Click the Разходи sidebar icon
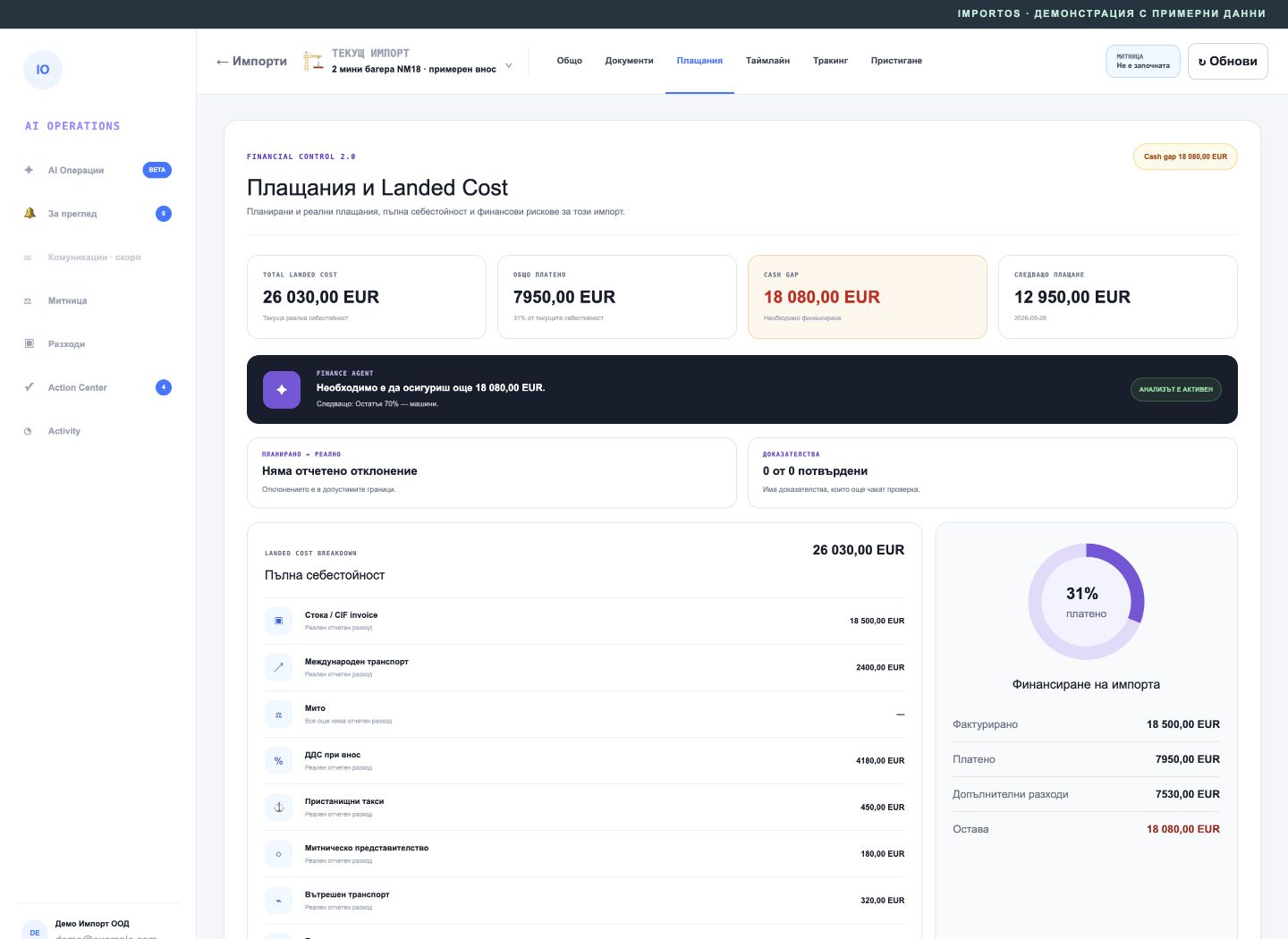The image size is (1288, 939). coord(29,344)
